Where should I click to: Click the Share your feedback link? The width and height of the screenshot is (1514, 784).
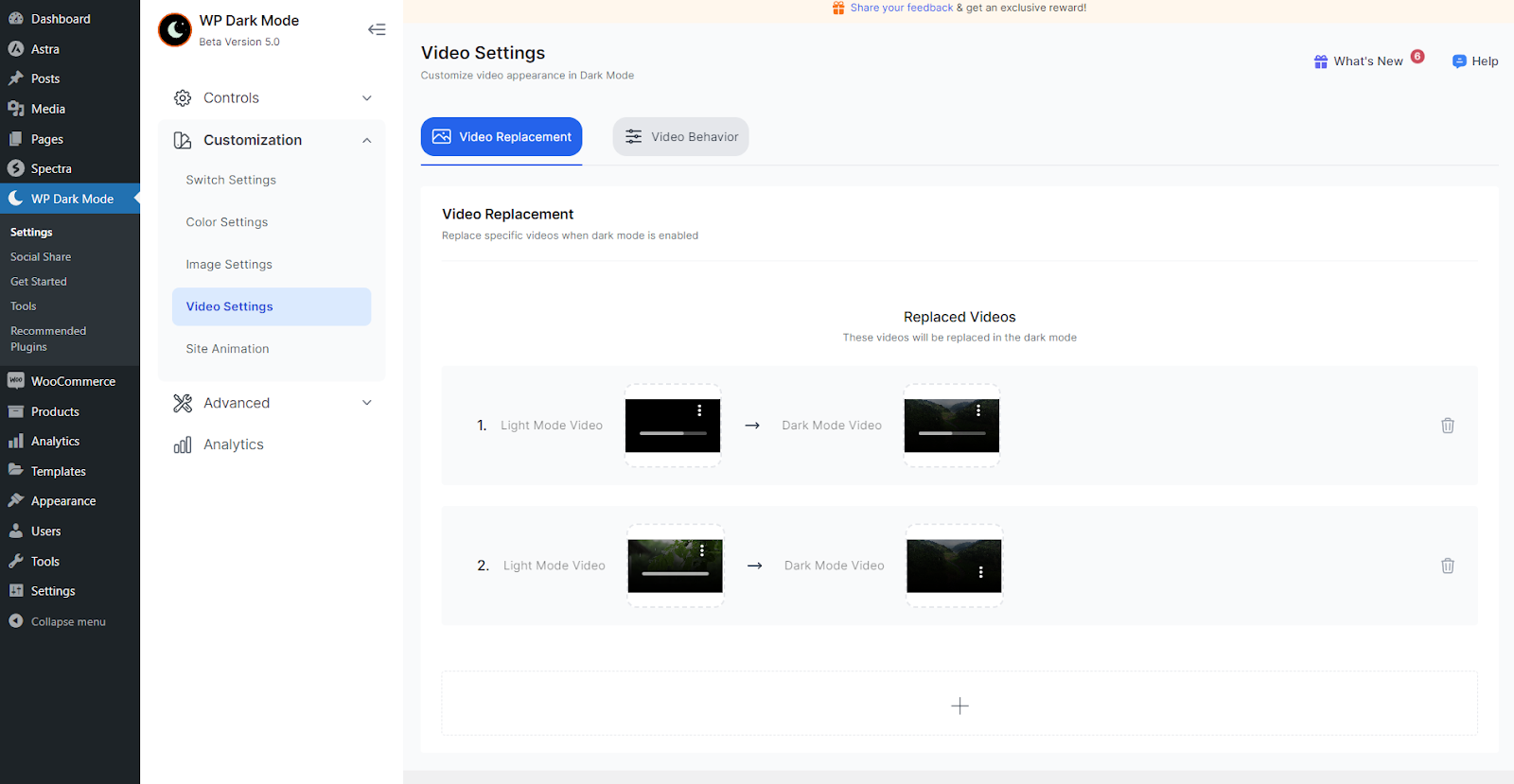point(901,8)
